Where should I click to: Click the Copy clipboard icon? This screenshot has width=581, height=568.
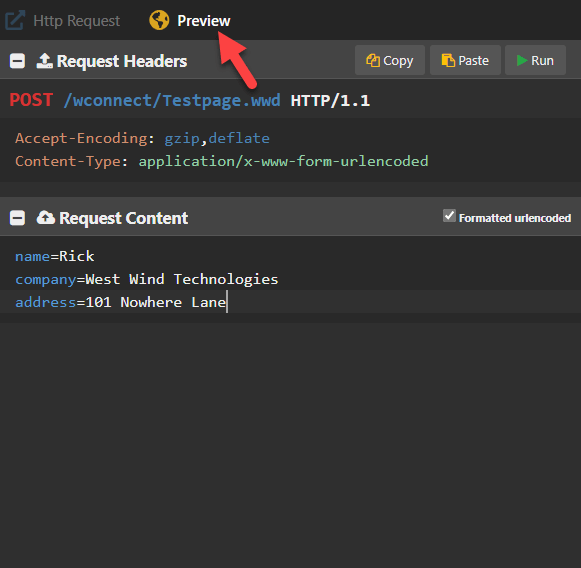[373, 60]
